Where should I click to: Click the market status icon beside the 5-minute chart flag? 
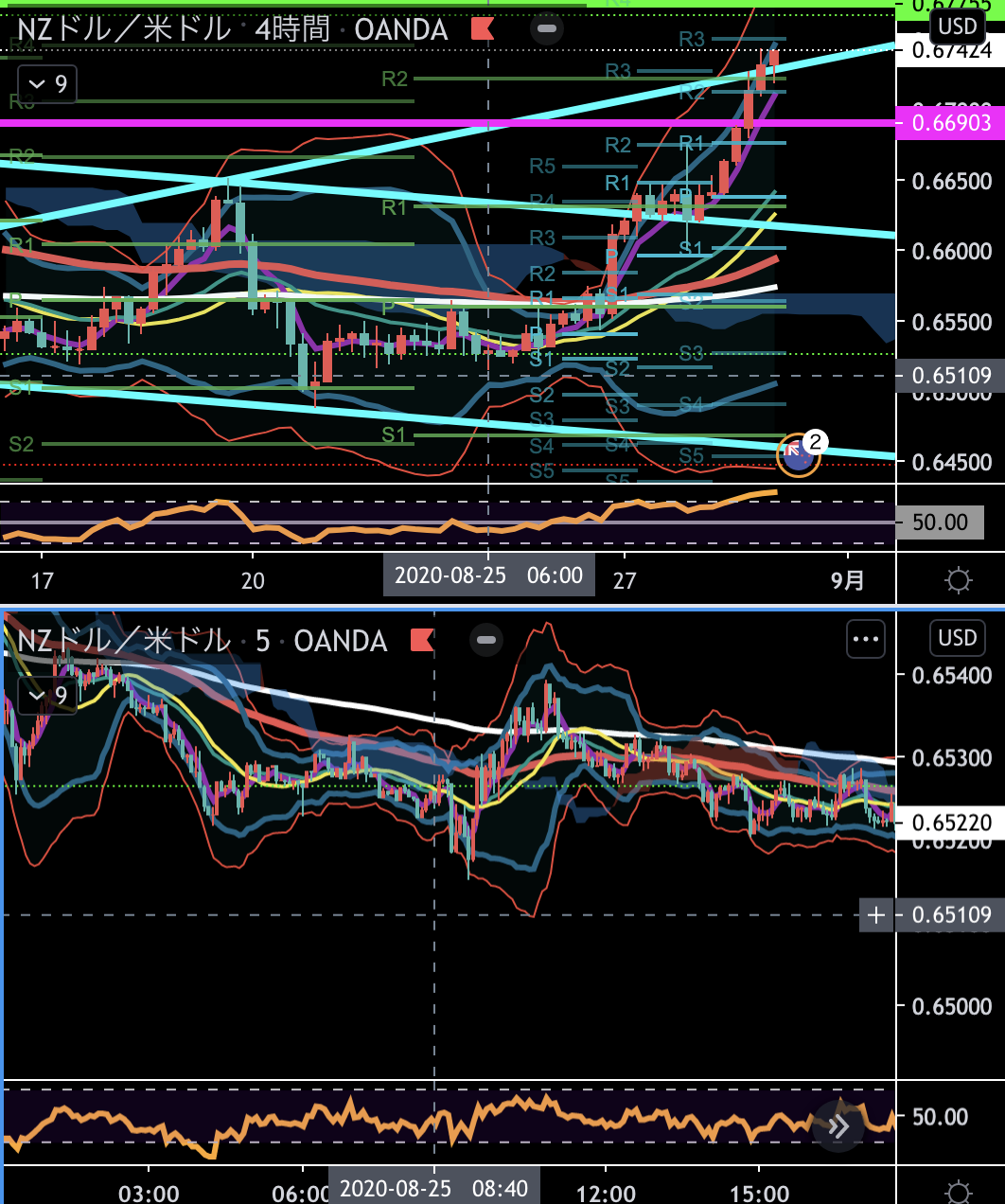pyautogui.click(x=485, y=641)
